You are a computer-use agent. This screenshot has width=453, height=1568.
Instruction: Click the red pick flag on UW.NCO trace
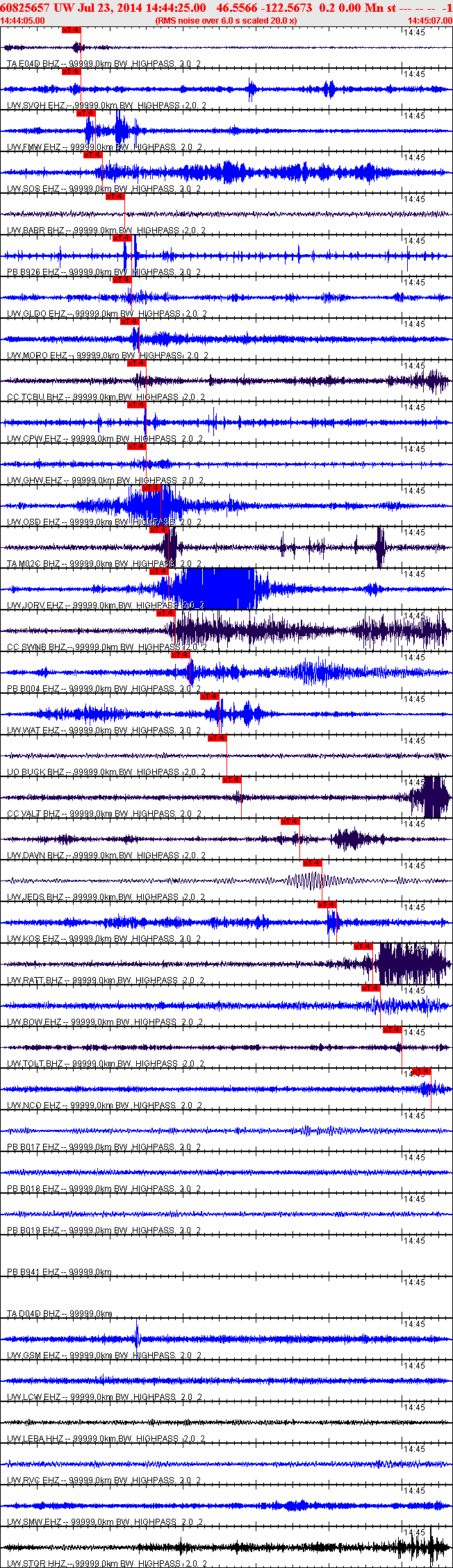[422, 1071]
